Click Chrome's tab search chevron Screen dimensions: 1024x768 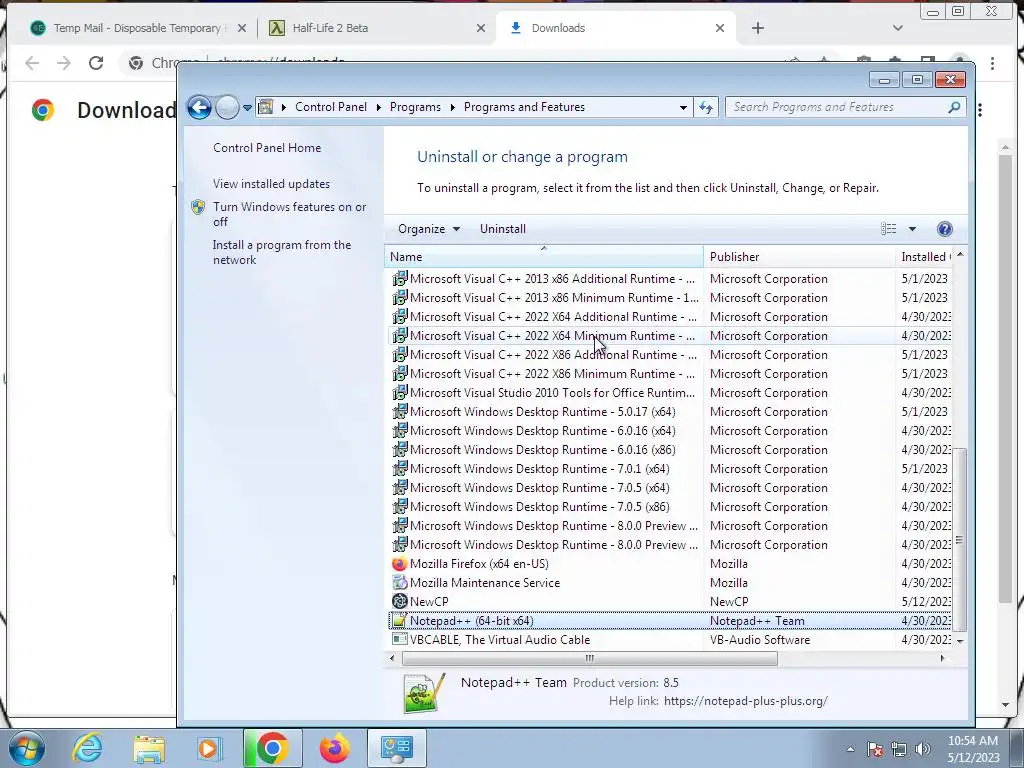click(898, 28)
